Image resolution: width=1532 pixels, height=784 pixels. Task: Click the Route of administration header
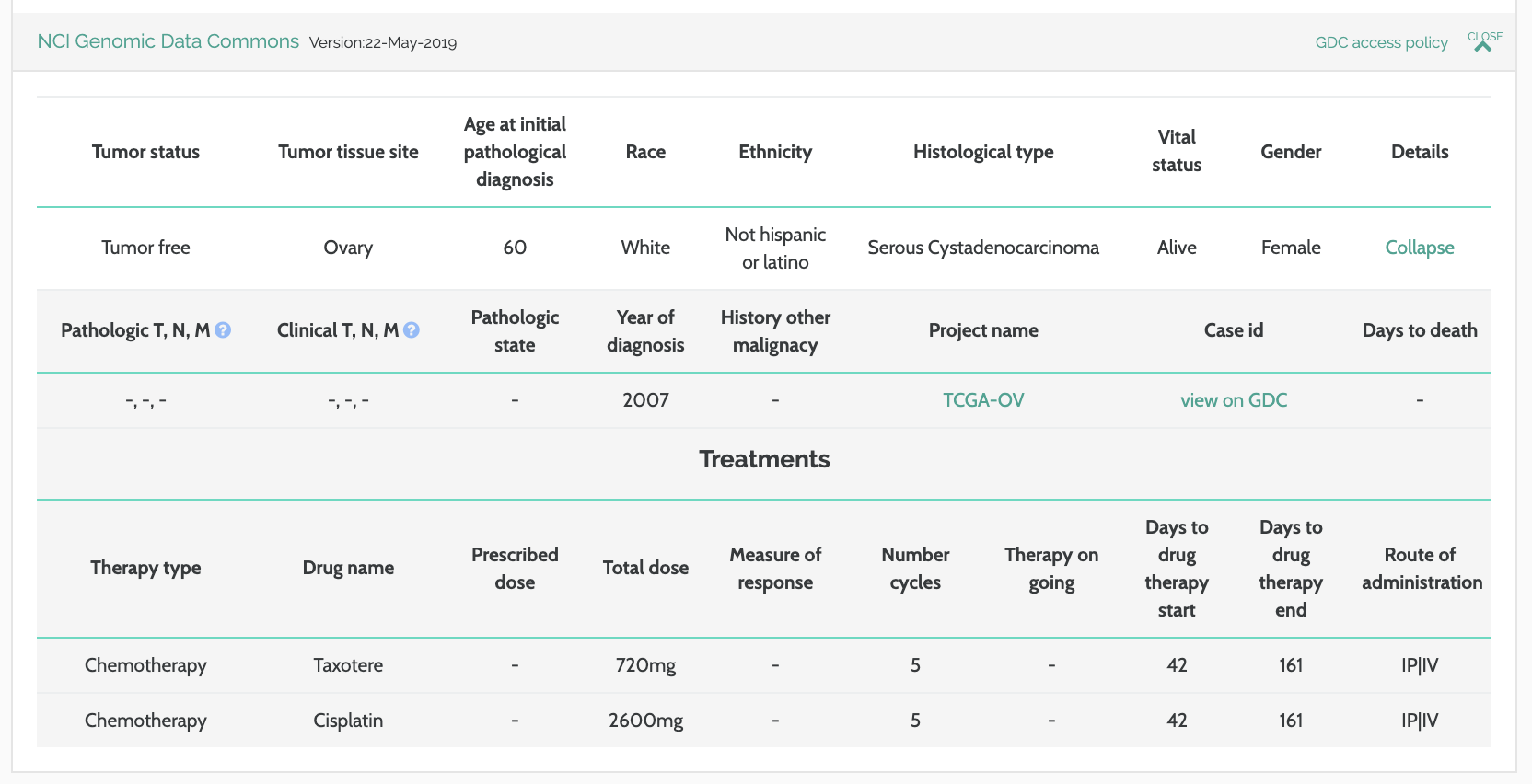1422,569
